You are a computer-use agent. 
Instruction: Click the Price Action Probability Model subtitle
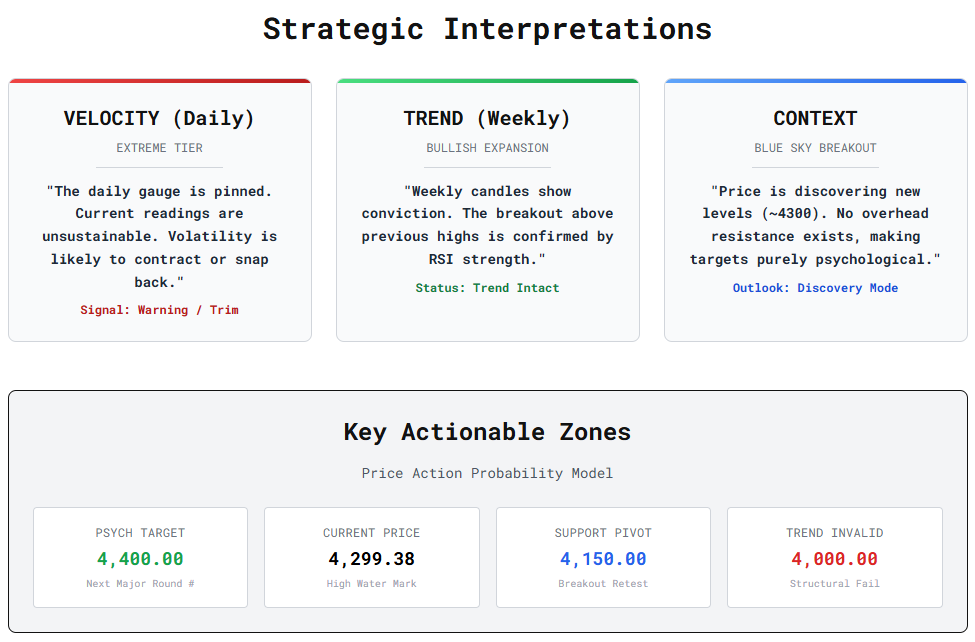[x=487, y=473]
